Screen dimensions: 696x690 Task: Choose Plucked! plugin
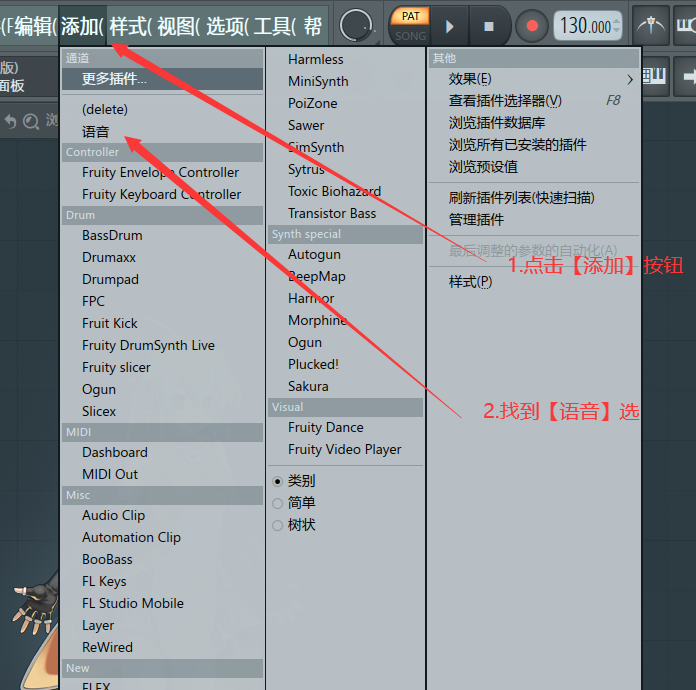(x=345, y=365)
